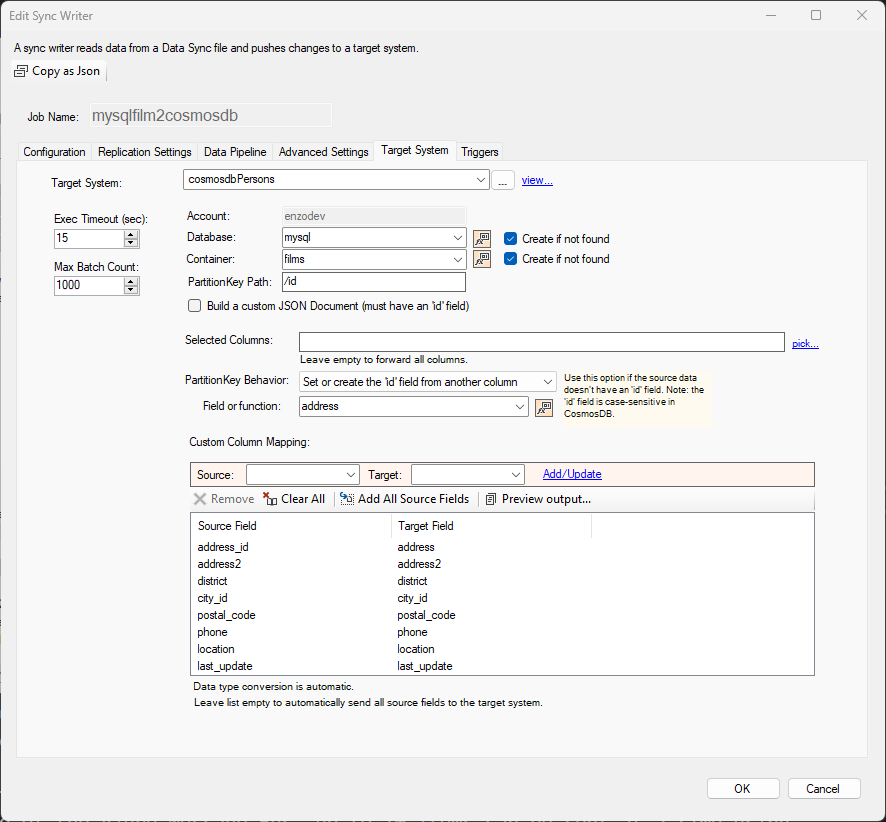
Task: Open the Target column mapping dropdown
Action: pos(515,475)
